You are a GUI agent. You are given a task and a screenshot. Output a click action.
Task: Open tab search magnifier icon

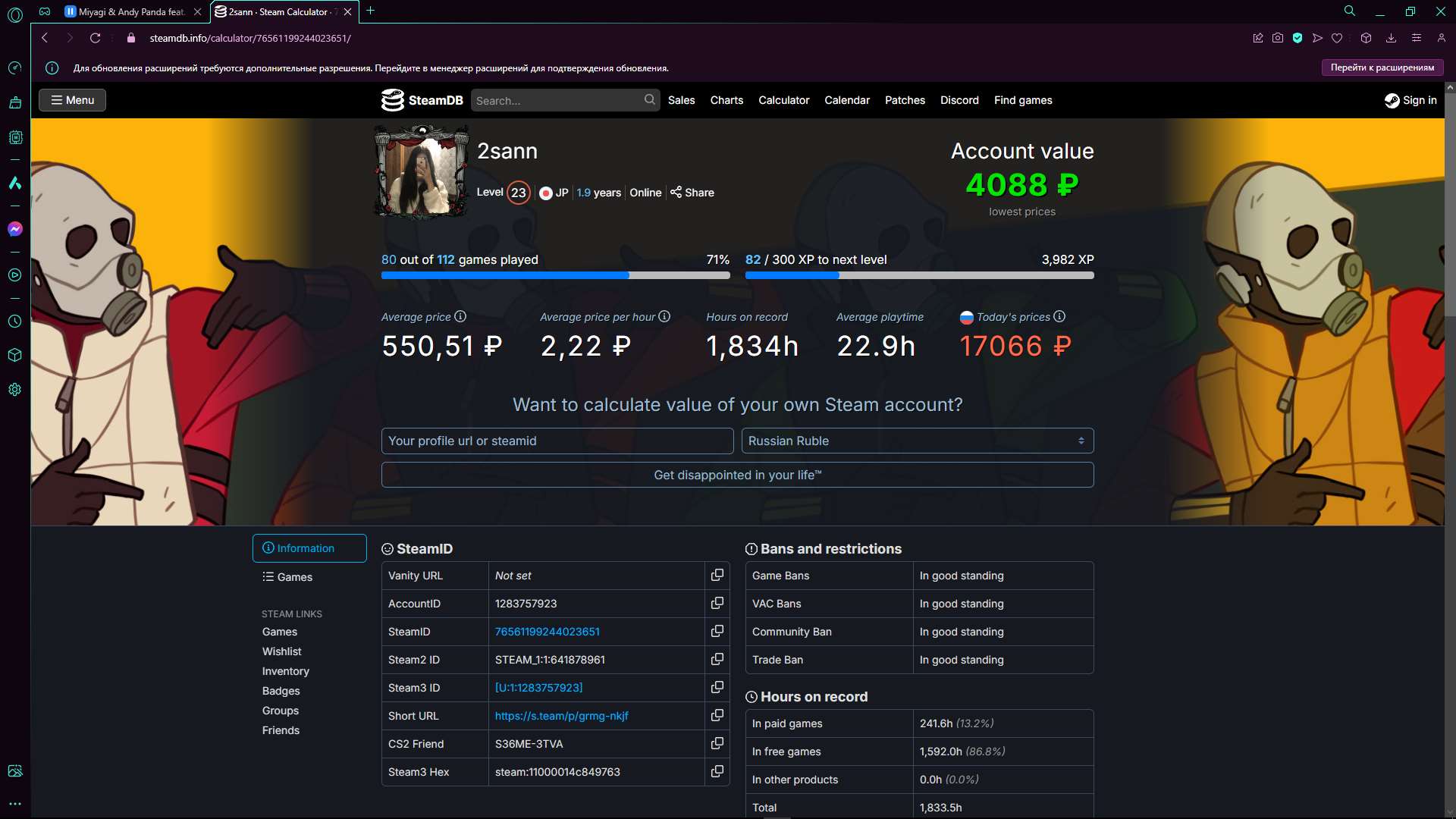click(1350, 11)
